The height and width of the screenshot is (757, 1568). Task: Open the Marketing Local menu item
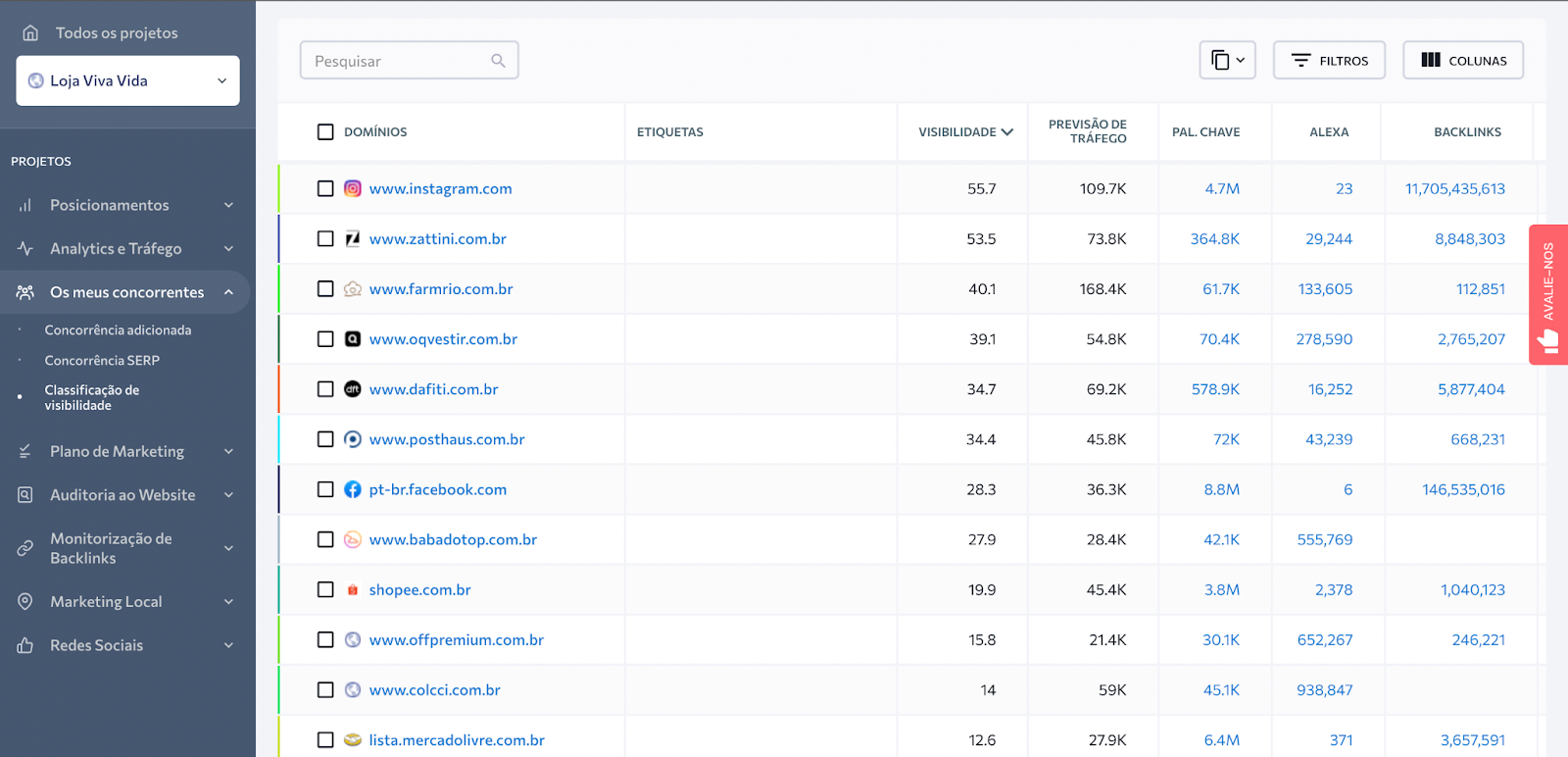(106, 601)
